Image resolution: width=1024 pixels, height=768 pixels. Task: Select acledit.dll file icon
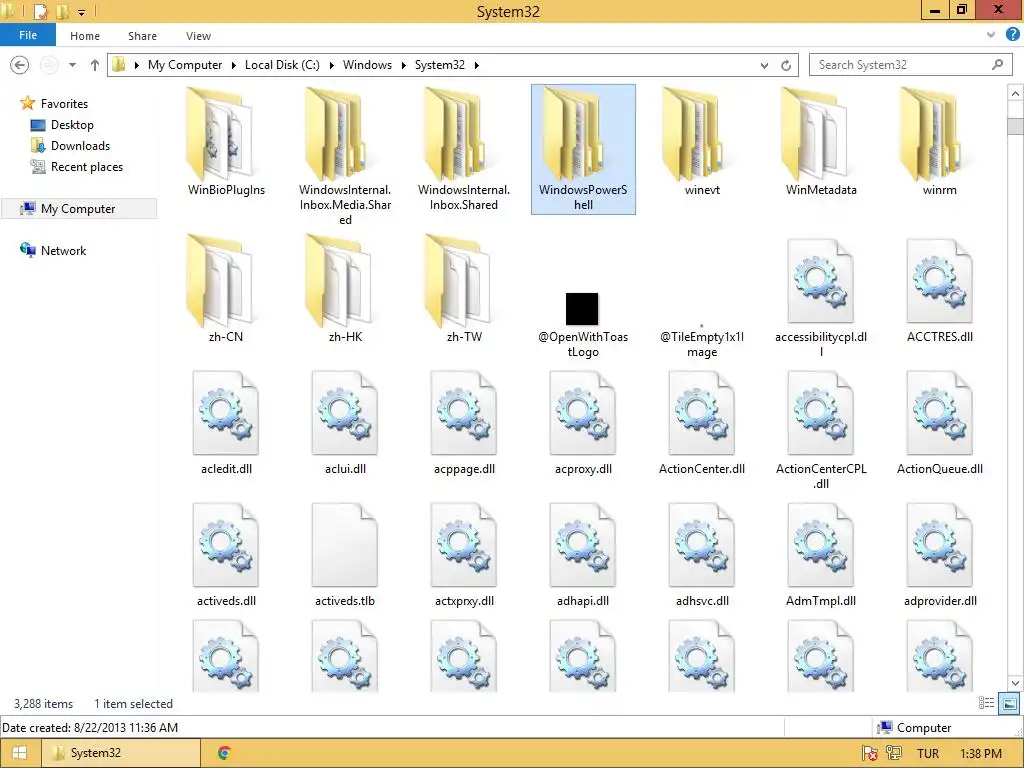(226, 413)
